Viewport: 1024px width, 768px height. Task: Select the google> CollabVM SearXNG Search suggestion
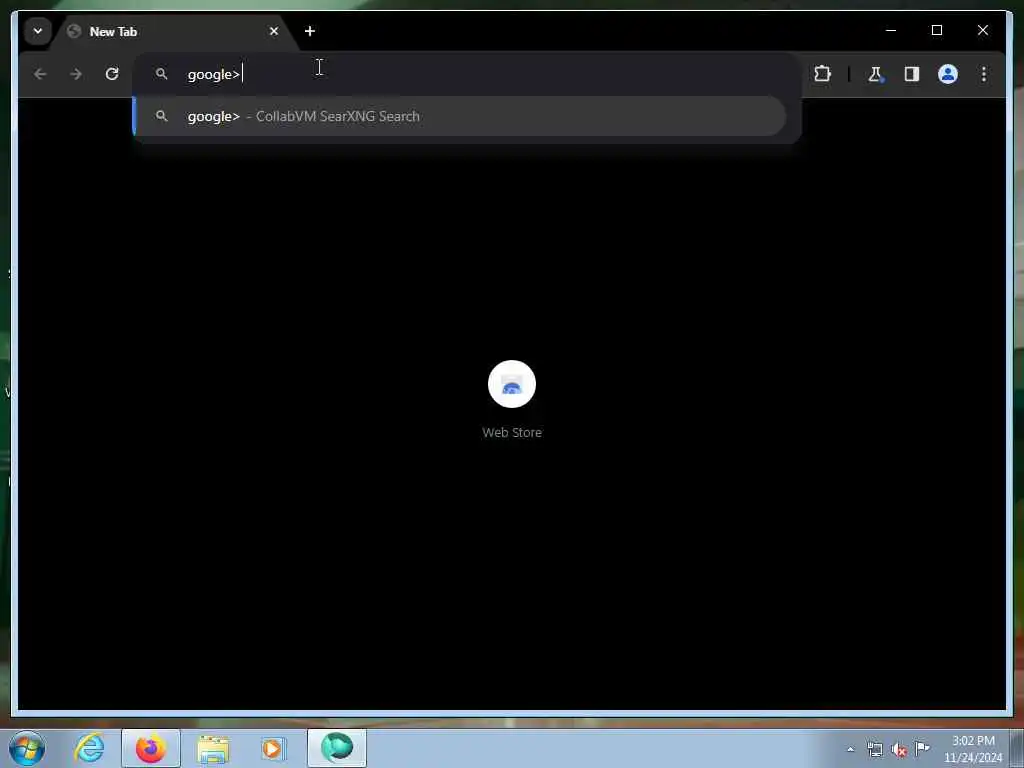[x=459, y=116]
